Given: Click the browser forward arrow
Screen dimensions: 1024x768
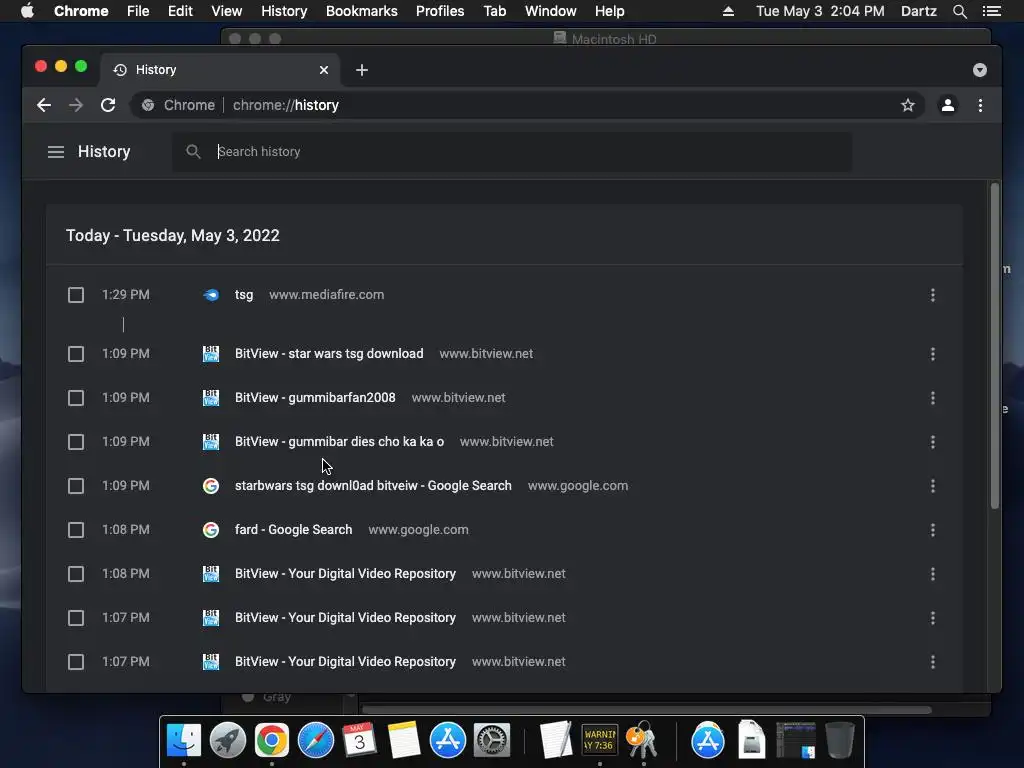Looking at the screenshot, I should coord(76,105).
